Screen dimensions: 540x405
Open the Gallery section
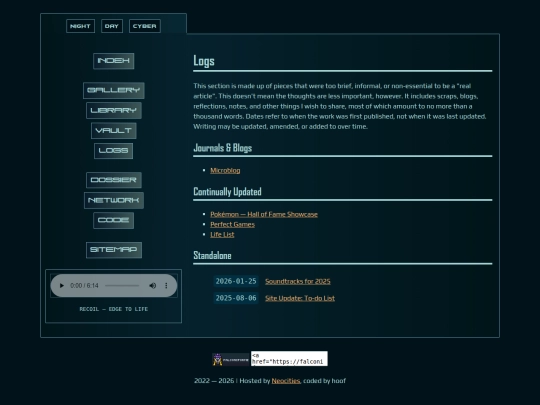(x=114, y=90)
